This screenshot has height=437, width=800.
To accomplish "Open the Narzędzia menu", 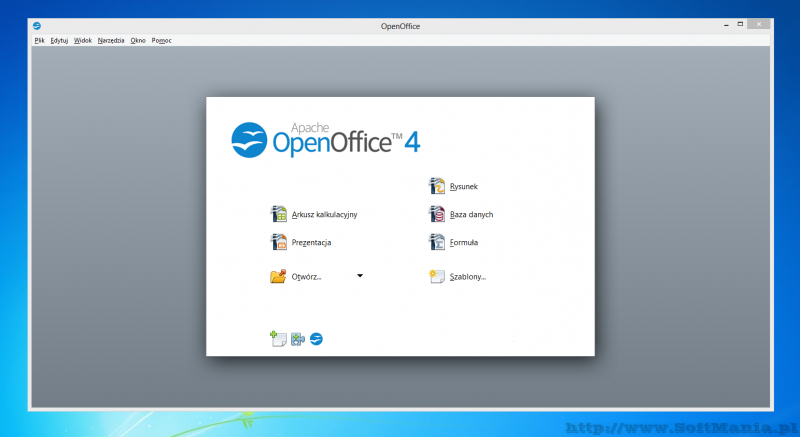I will pos(111,40).
